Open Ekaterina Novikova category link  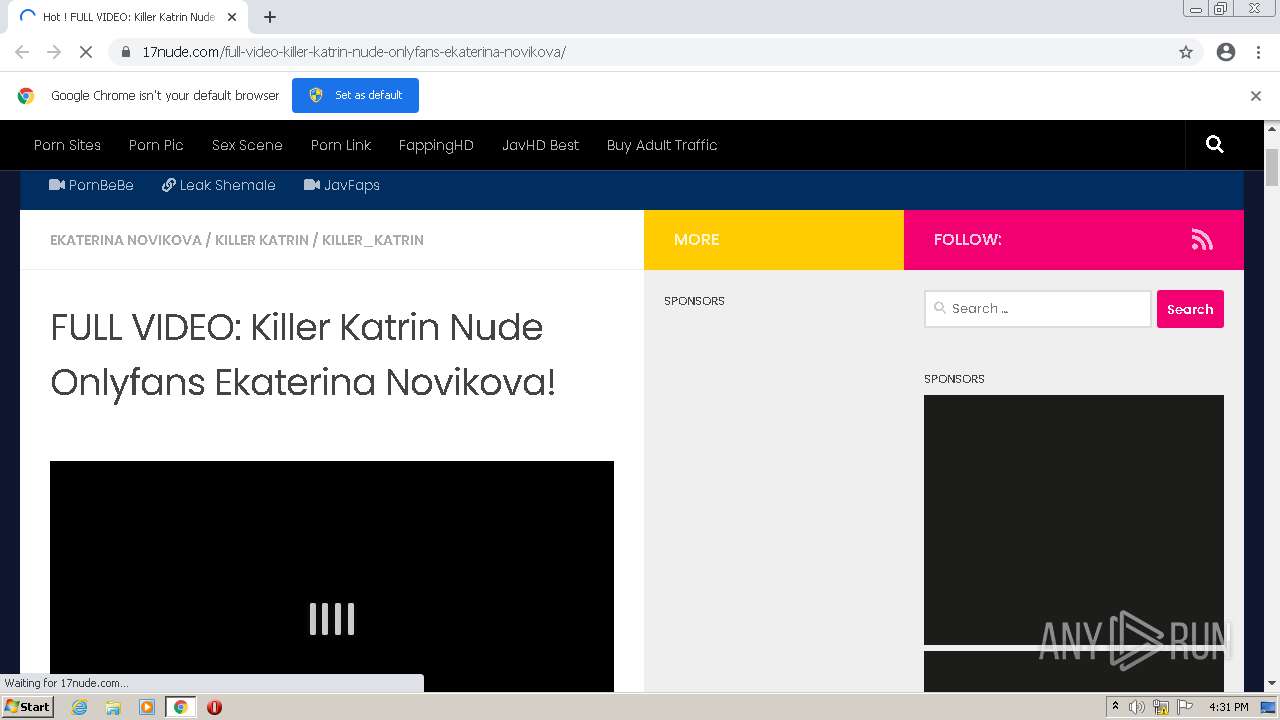point(126,240)
